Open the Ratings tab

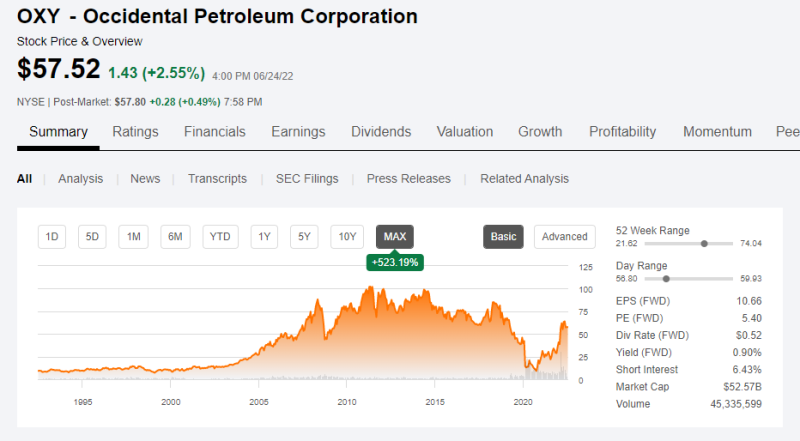(135, 132)
